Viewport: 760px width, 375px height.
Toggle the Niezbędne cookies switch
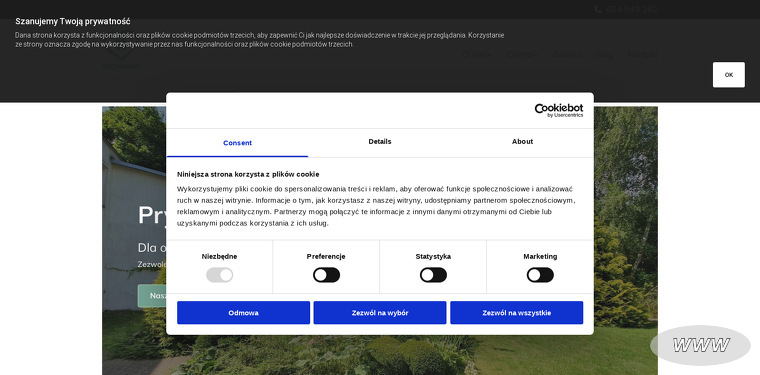[220, 275]
